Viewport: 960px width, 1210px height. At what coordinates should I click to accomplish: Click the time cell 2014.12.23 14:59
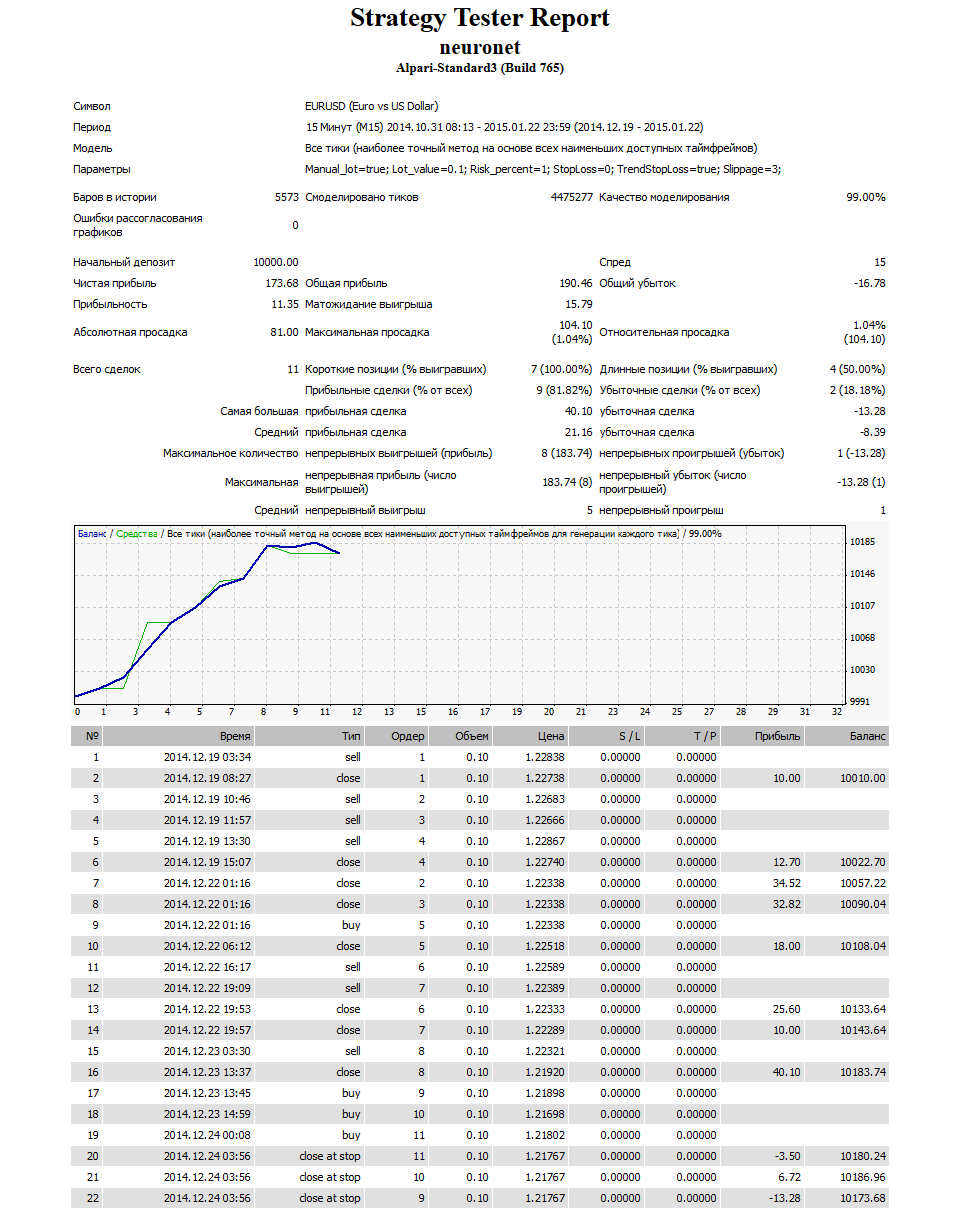pos(207,1114)
